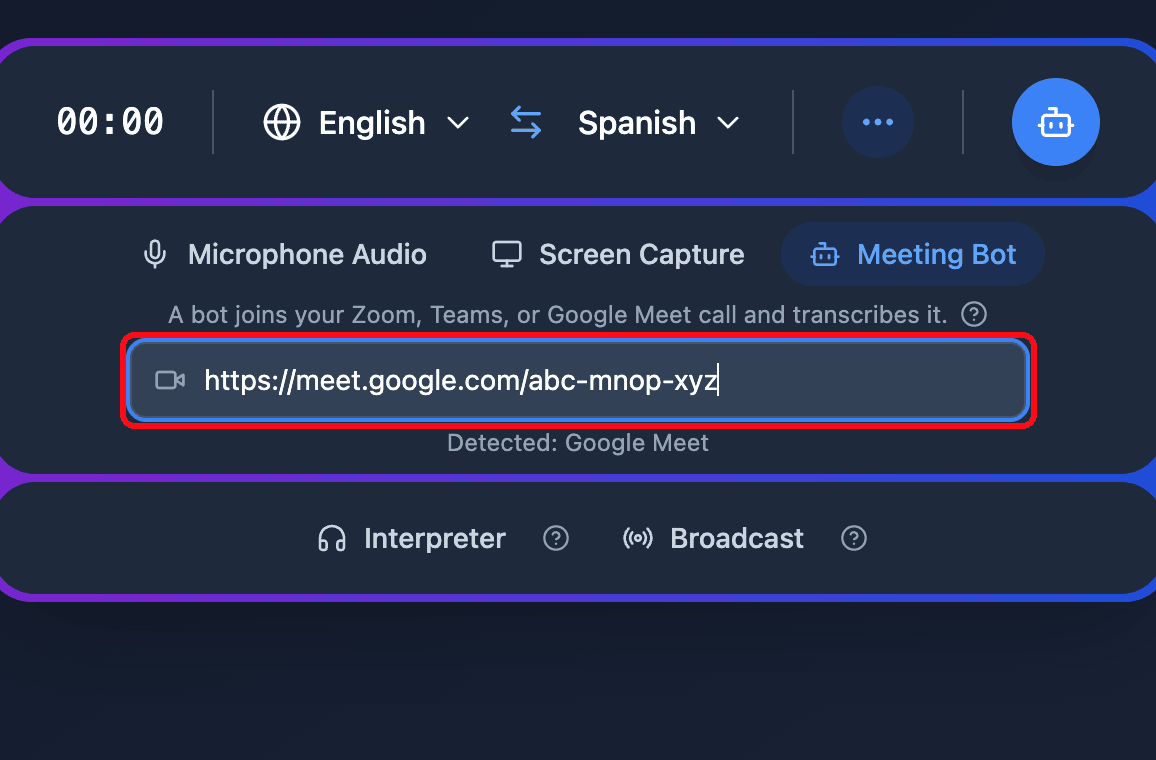Click the broadcast signal icon
This screenshot has width=1156, height=760.
[x=638, y=539]
